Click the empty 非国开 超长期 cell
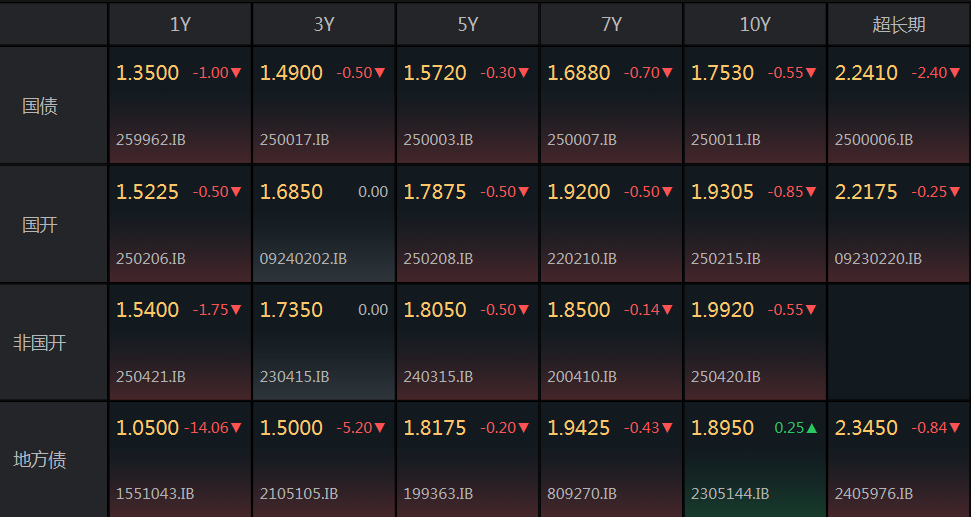This screenshot has height=517, width=971. (x=899, y=342)
